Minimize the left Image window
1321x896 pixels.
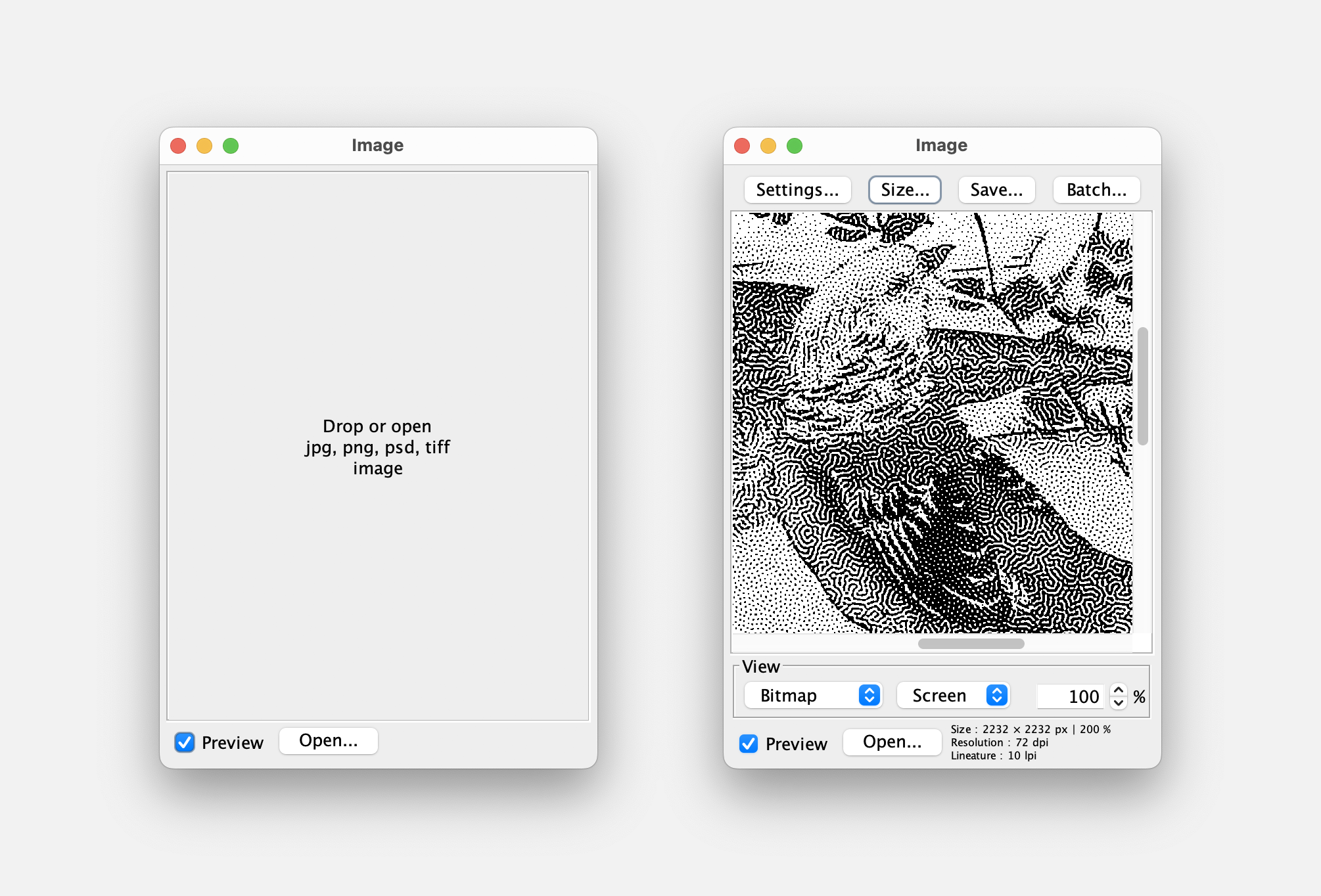click(x=204, y=146)
